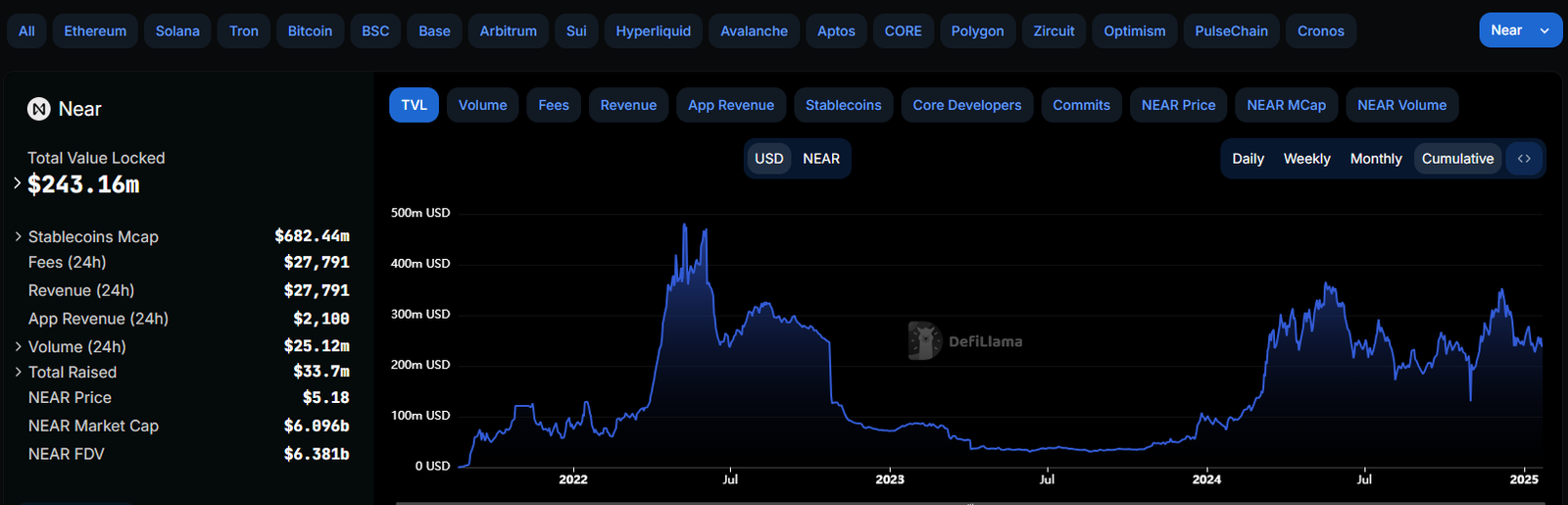Click the embed code icon next to Cumulative
The width and height of the screenshot is (1568, 505).
tap(1524, 159)
